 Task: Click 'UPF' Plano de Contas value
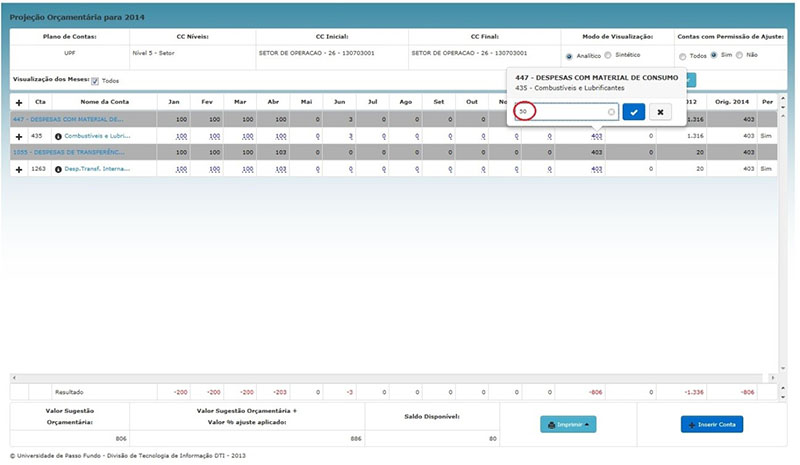(69, 53)
